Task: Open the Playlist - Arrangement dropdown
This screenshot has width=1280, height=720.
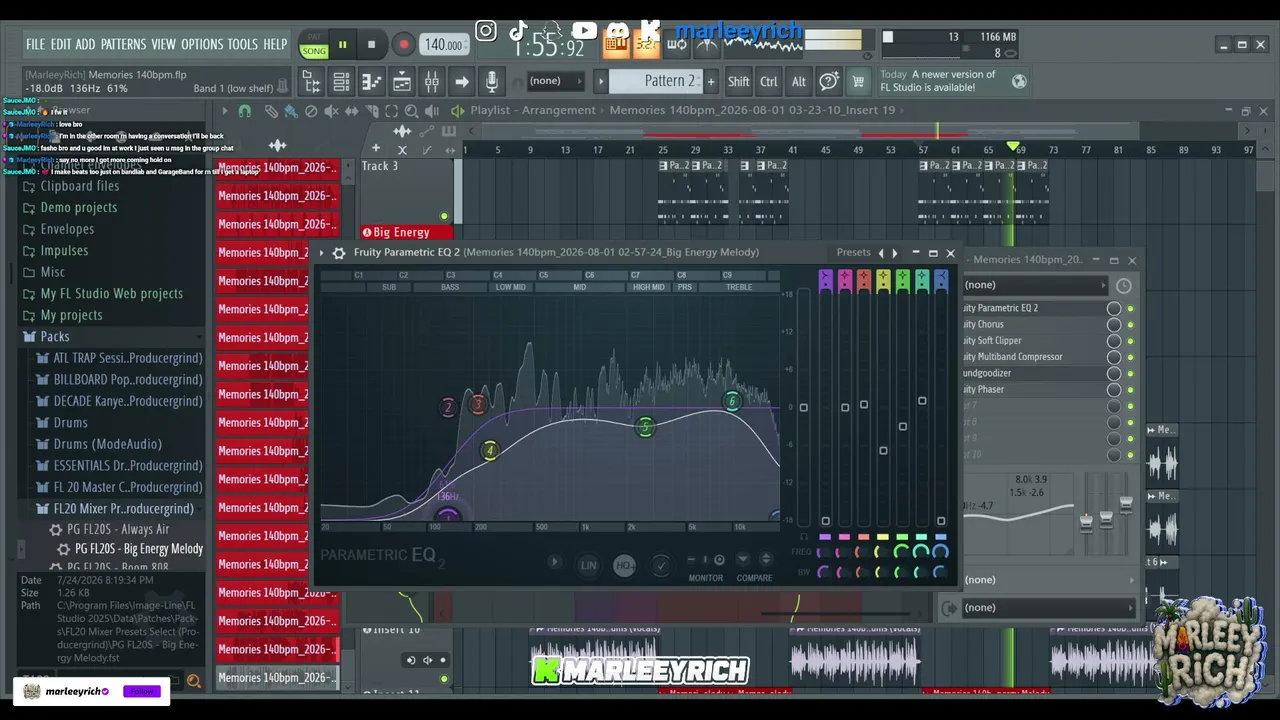Action: [x=532, y=110]
